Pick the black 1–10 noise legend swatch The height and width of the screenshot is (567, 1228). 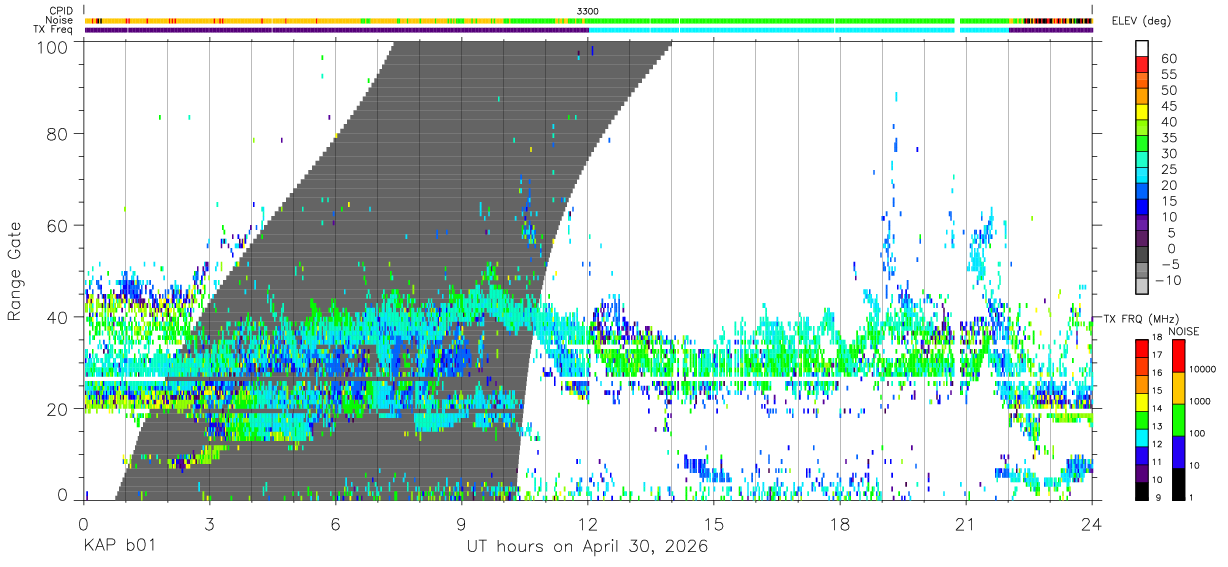(x=1177, y=483)
